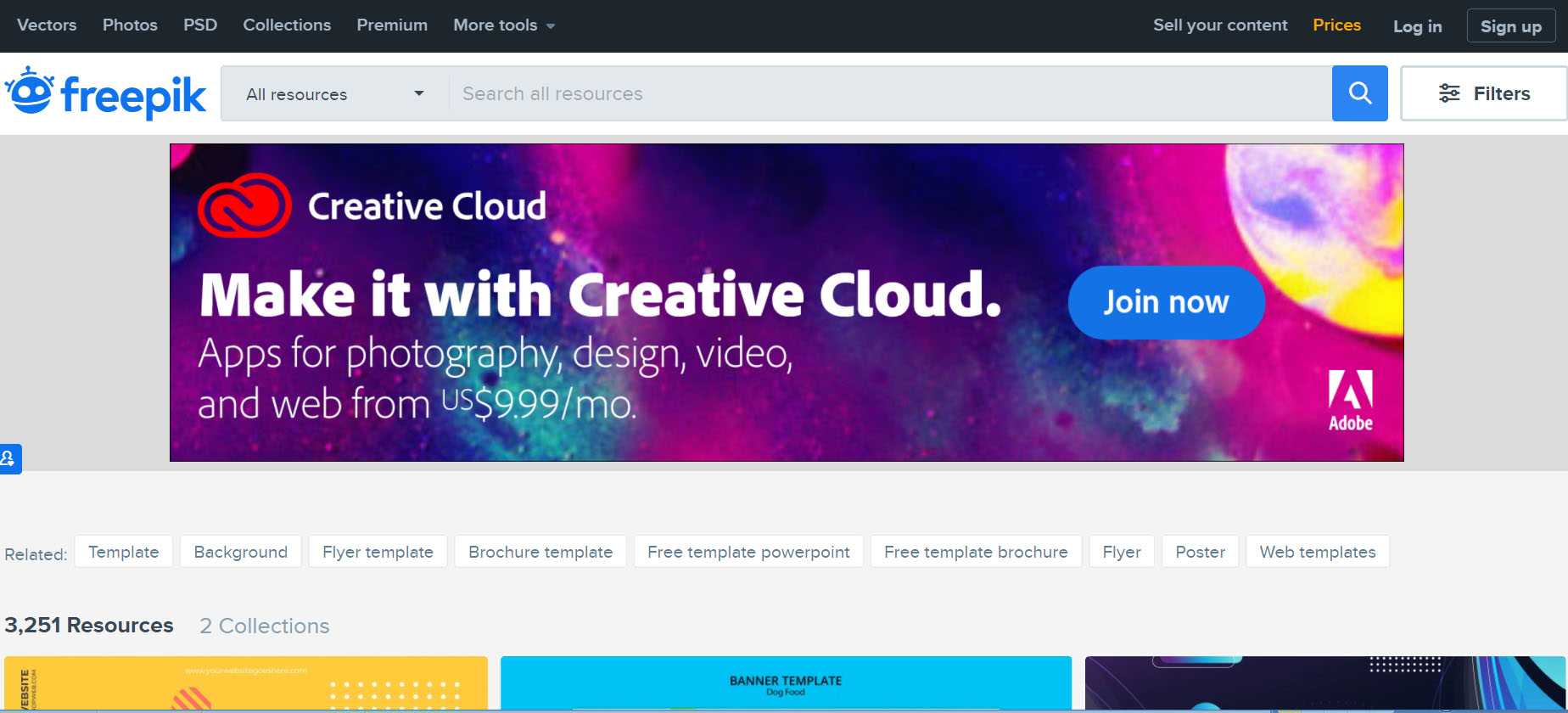Screen dimensions: 1568x713
Task: Open the dark blue abstract thumbnail
Action: click(1325, 683)
